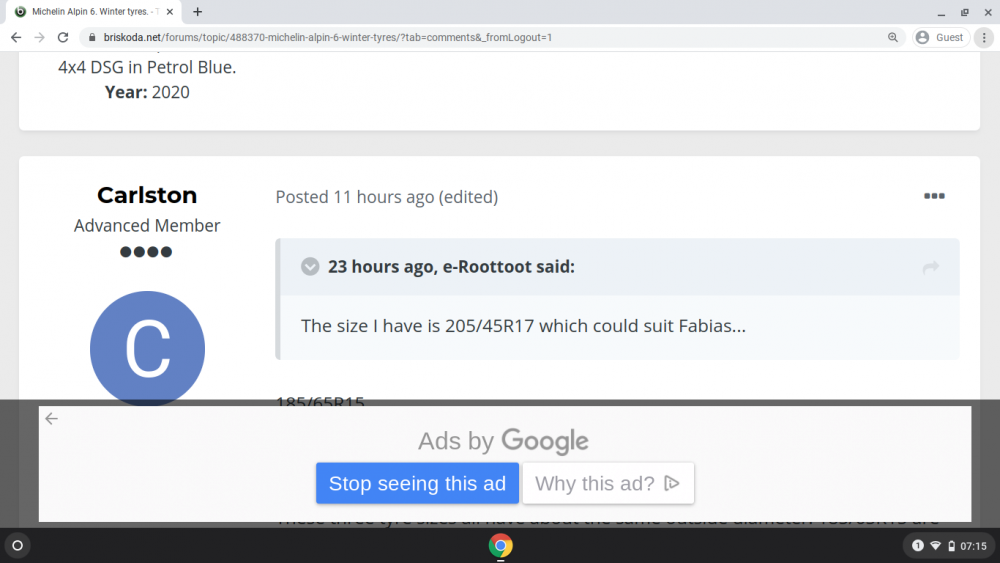
Task: Click the Year: 2020 text
Action: point(147,92)
